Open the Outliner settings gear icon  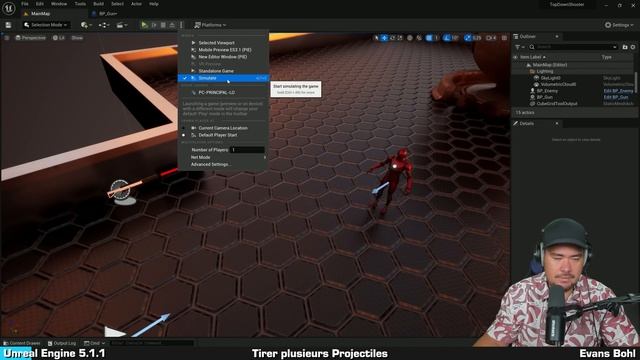[633, 47]
